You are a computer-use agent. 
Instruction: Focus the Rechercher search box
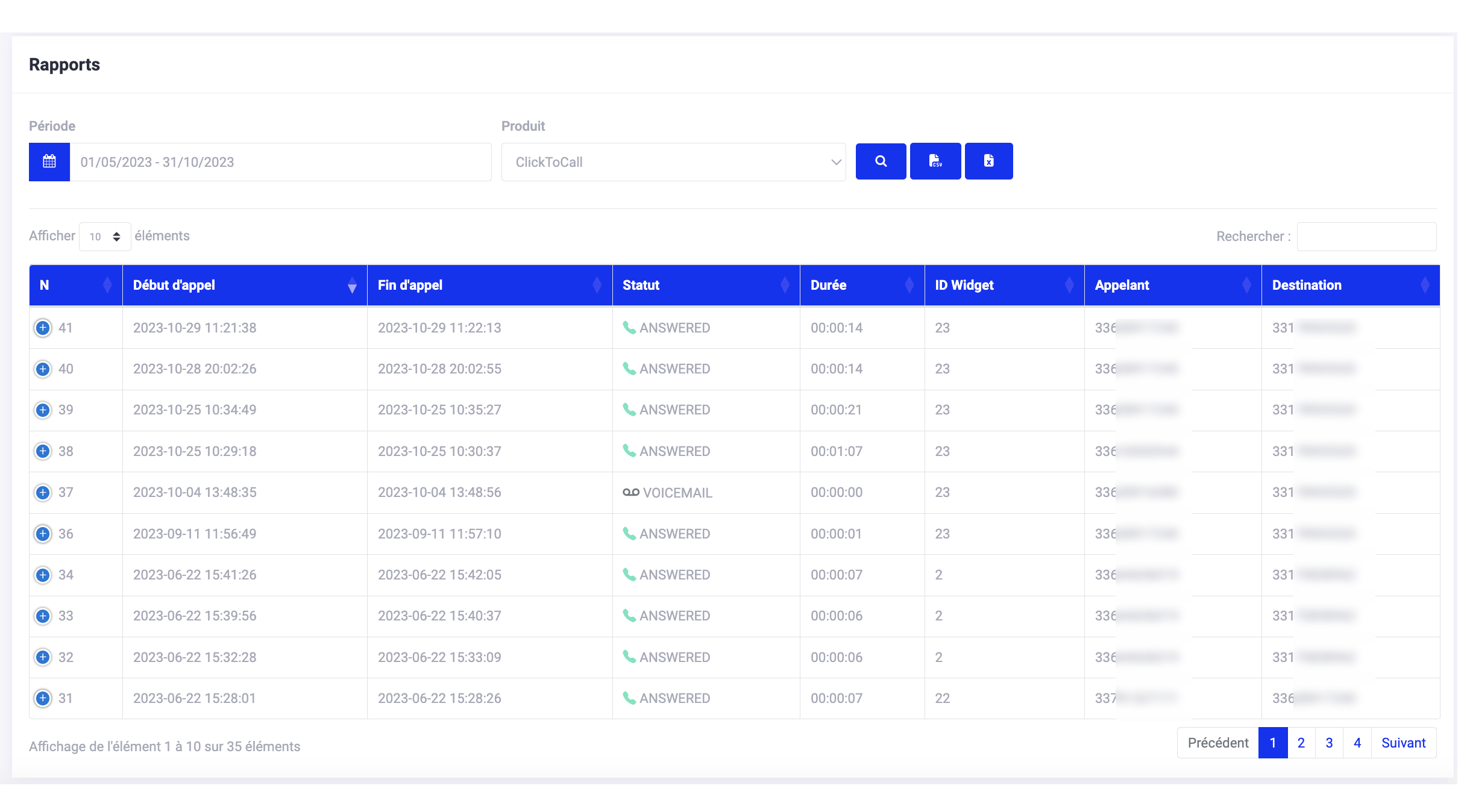(x=1366, y=237)
